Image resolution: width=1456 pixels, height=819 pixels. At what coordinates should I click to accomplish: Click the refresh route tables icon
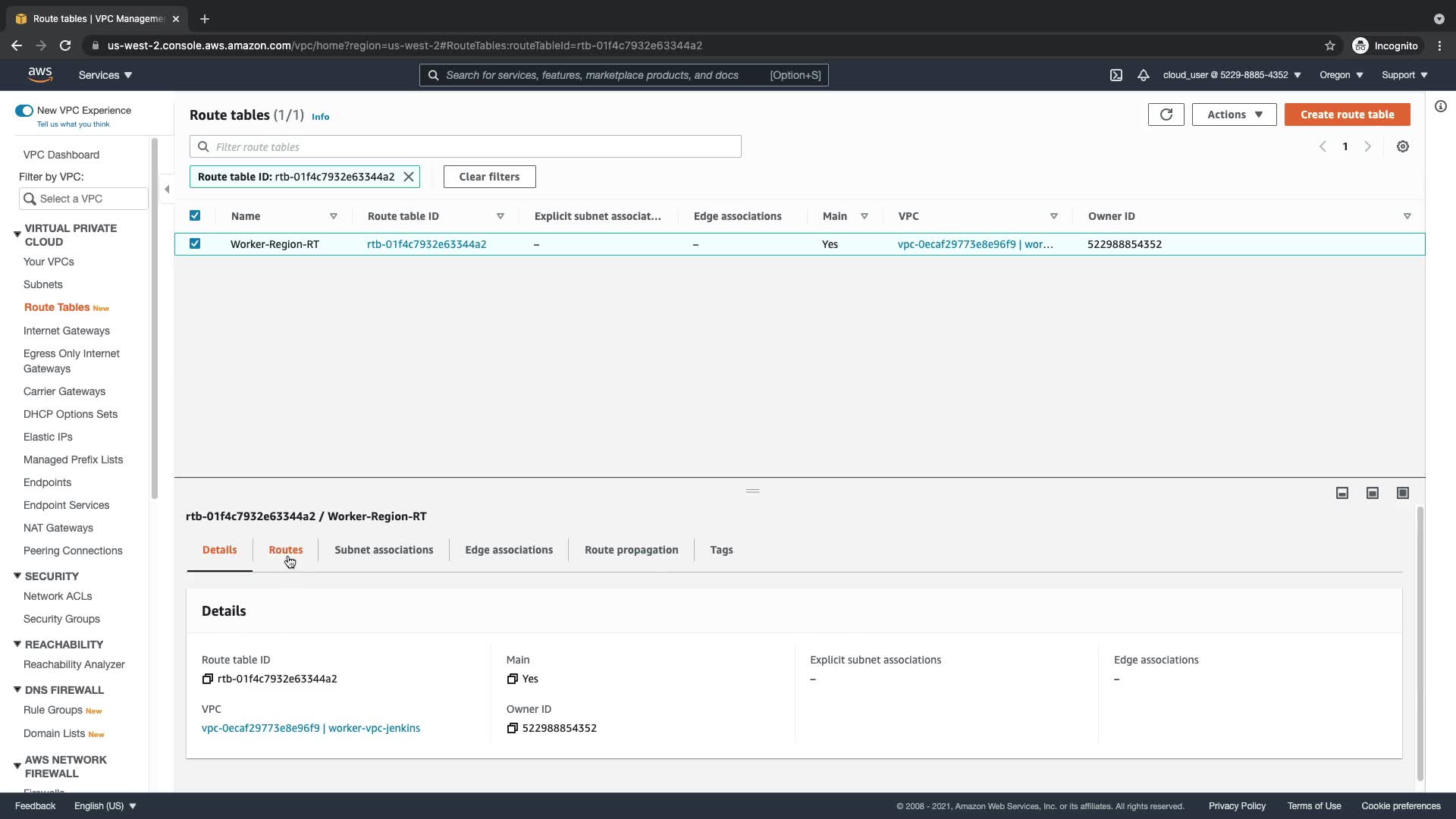pyautogui.click(x=1166, y=115)
